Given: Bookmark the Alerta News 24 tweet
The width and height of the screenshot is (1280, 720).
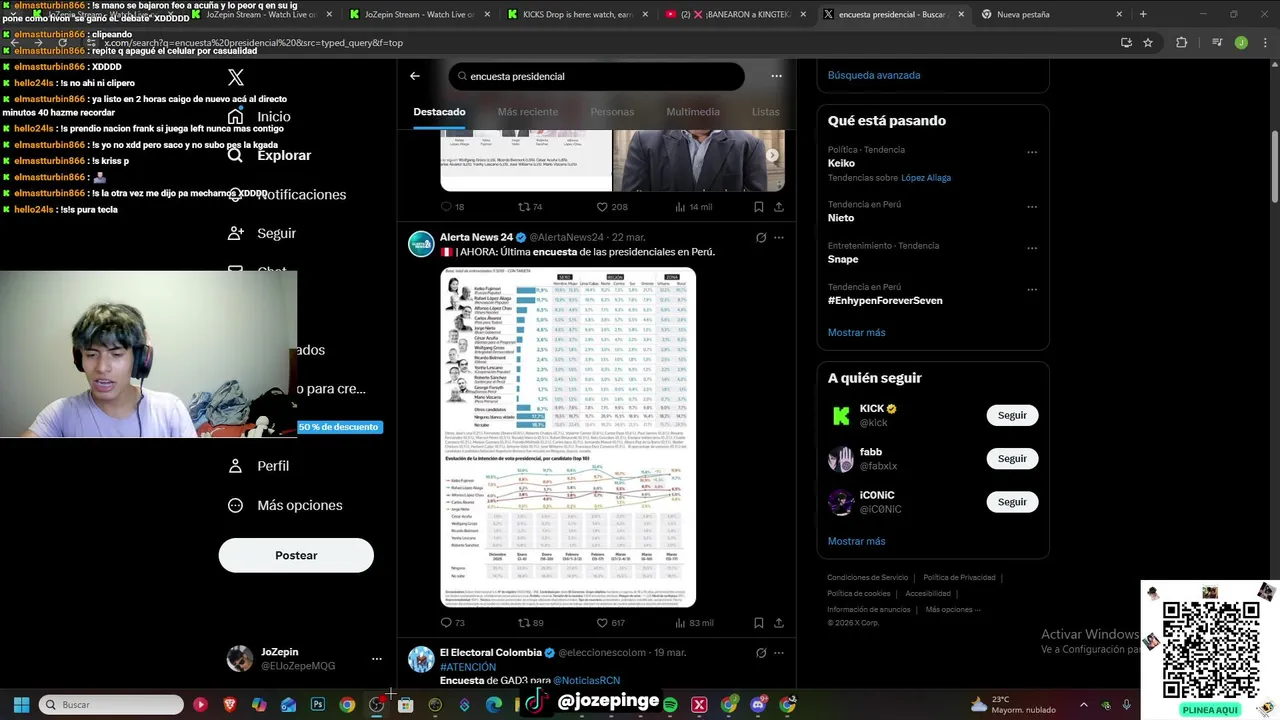Looking at the screenshot, I should (x=759, y=623).
